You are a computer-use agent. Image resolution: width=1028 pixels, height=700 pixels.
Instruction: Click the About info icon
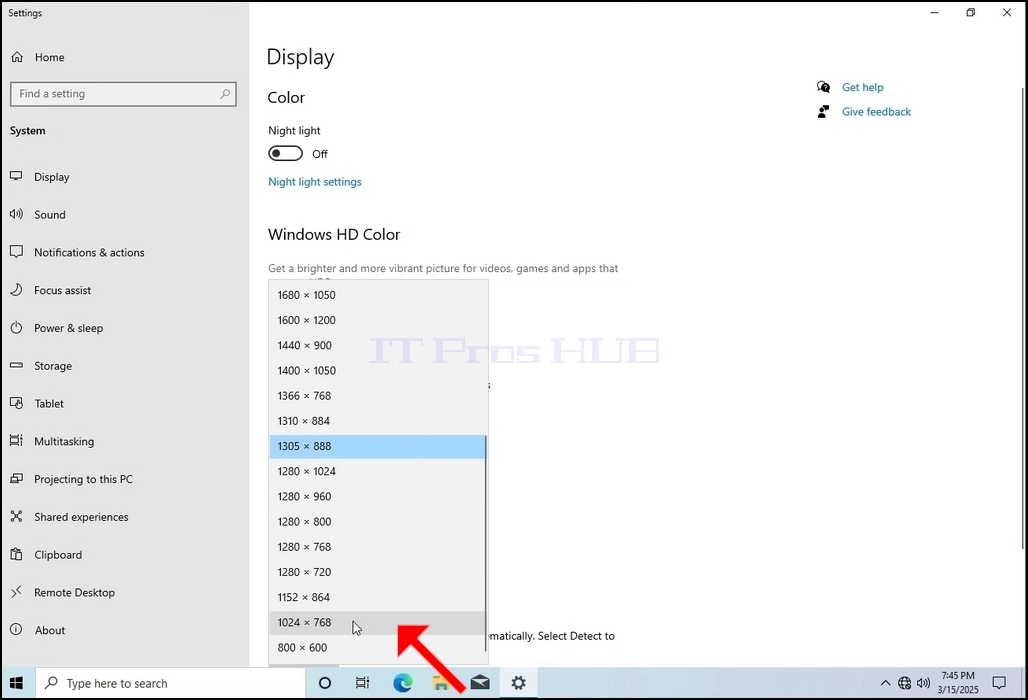pos(16,630)
